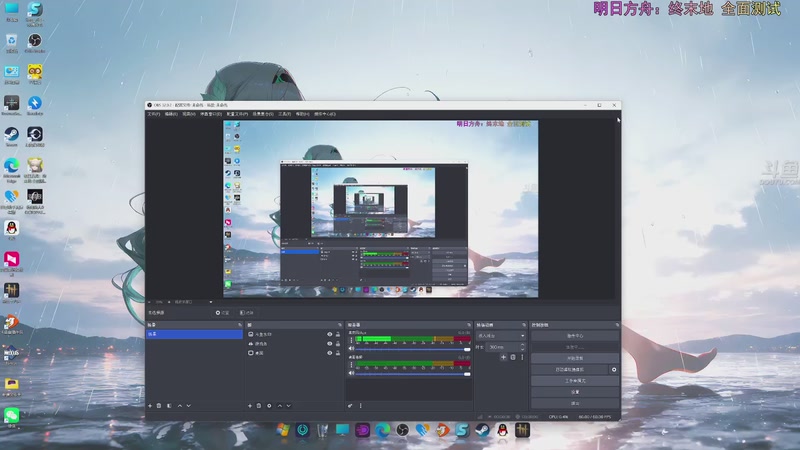The width and height of the screenshot is (800, 450).
Task: Pop out the Controls dock
Action: pyautogui.click(x=617, y=325)
